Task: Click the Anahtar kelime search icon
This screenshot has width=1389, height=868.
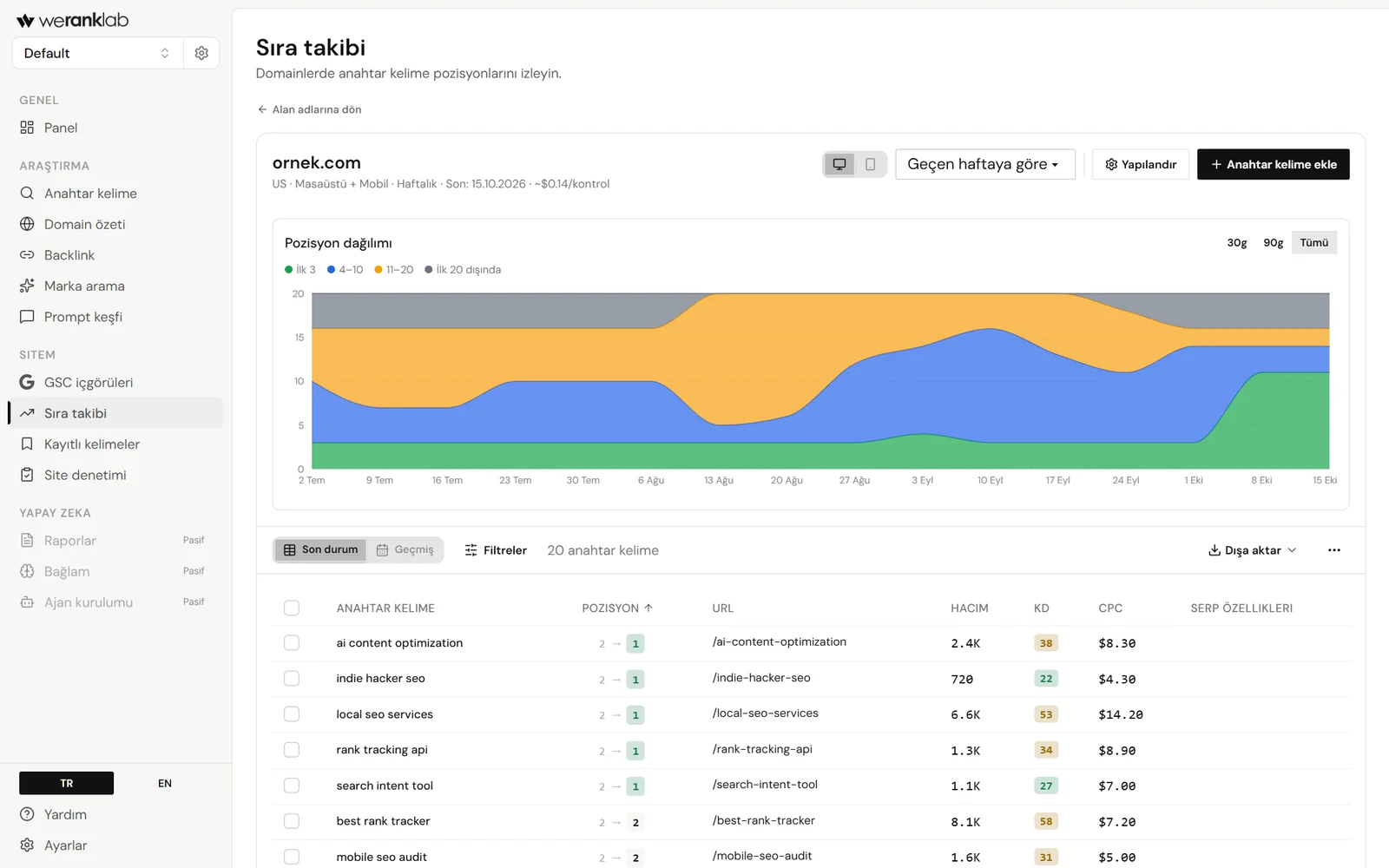Action: click(27, 194)
